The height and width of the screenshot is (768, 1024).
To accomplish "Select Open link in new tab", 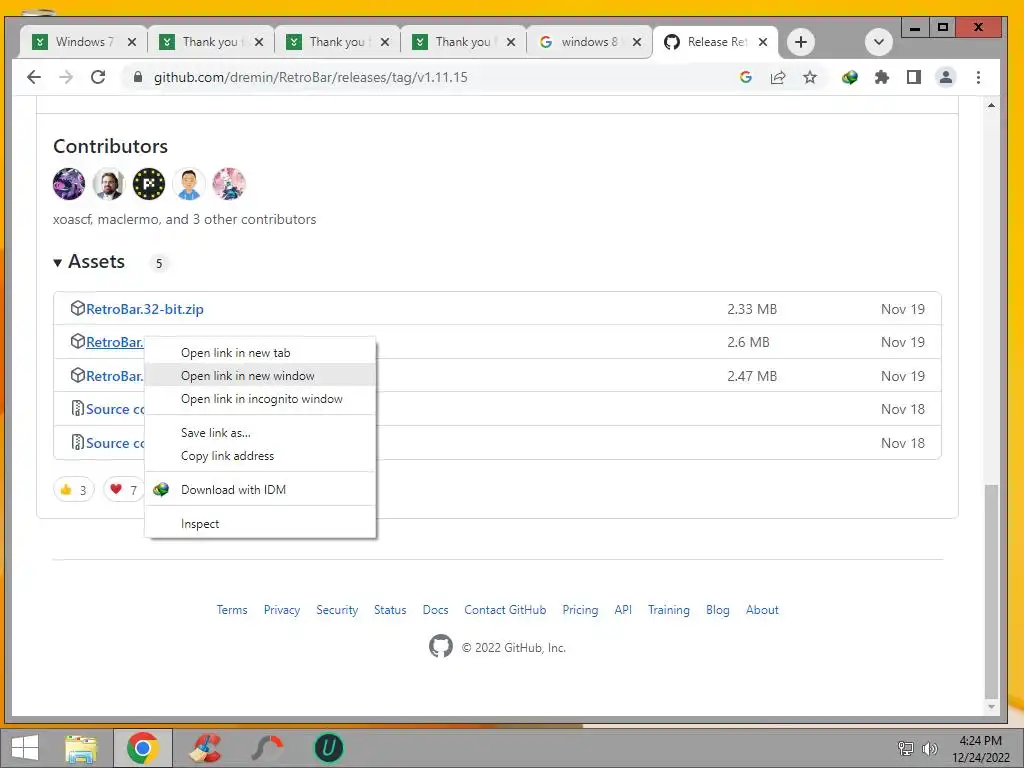I will 261,353.
